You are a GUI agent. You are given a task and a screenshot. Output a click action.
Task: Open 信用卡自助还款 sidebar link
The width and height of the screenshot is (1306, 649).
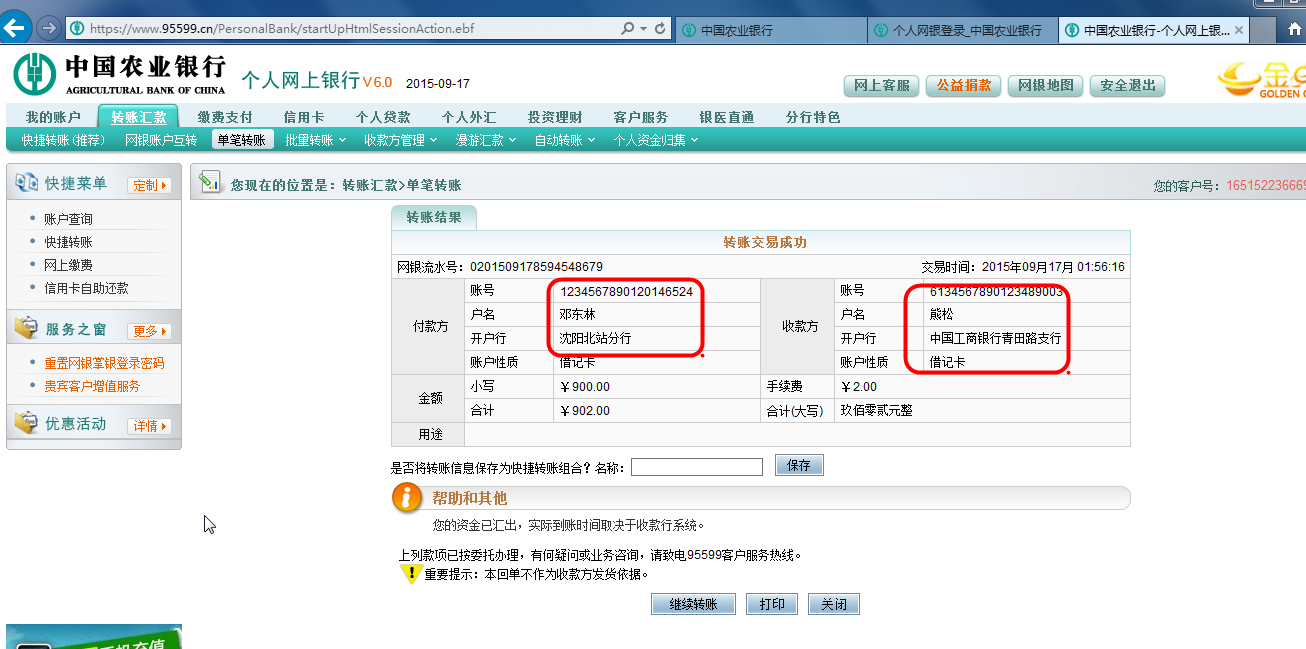pyautogui.click(x=86, y=288)
